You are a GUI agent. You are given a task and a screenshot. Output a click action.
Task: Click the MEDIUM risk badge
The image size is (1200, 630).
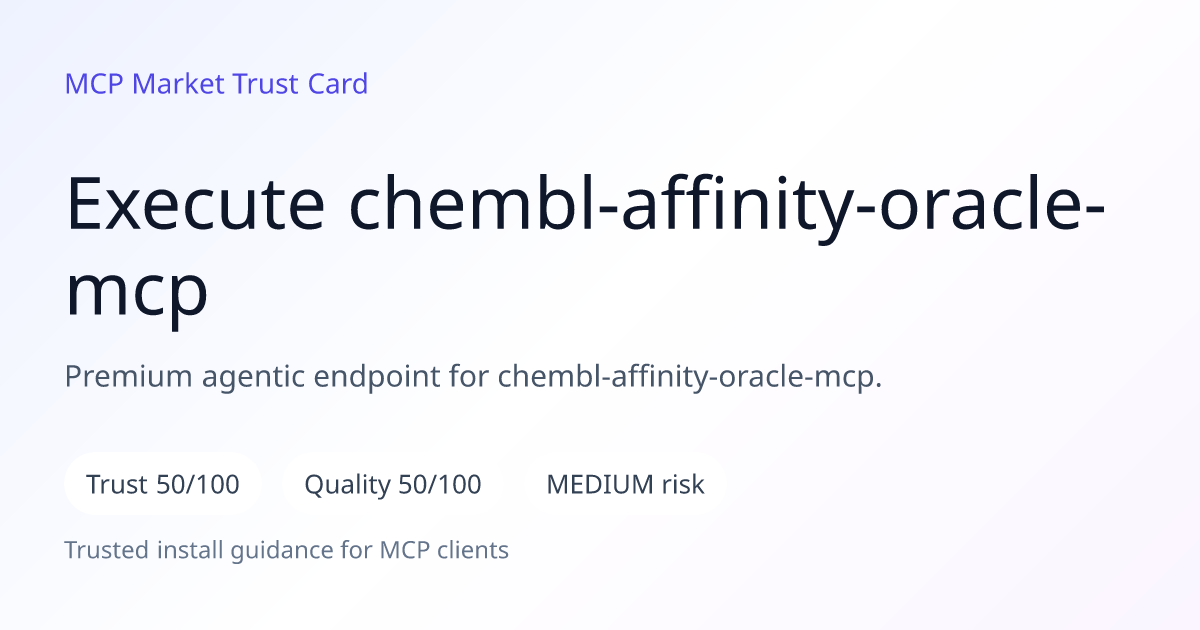tap(625, 485)
